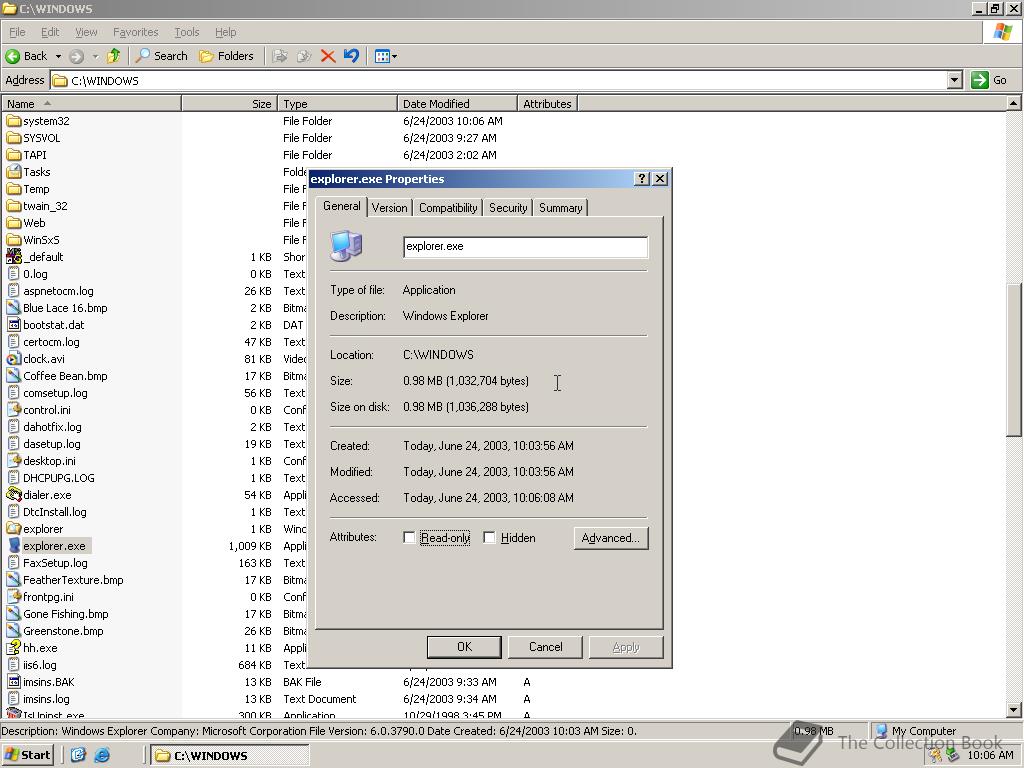
Task: Launch Internet Explorer from Quick Launch
Action: point(103,755)
